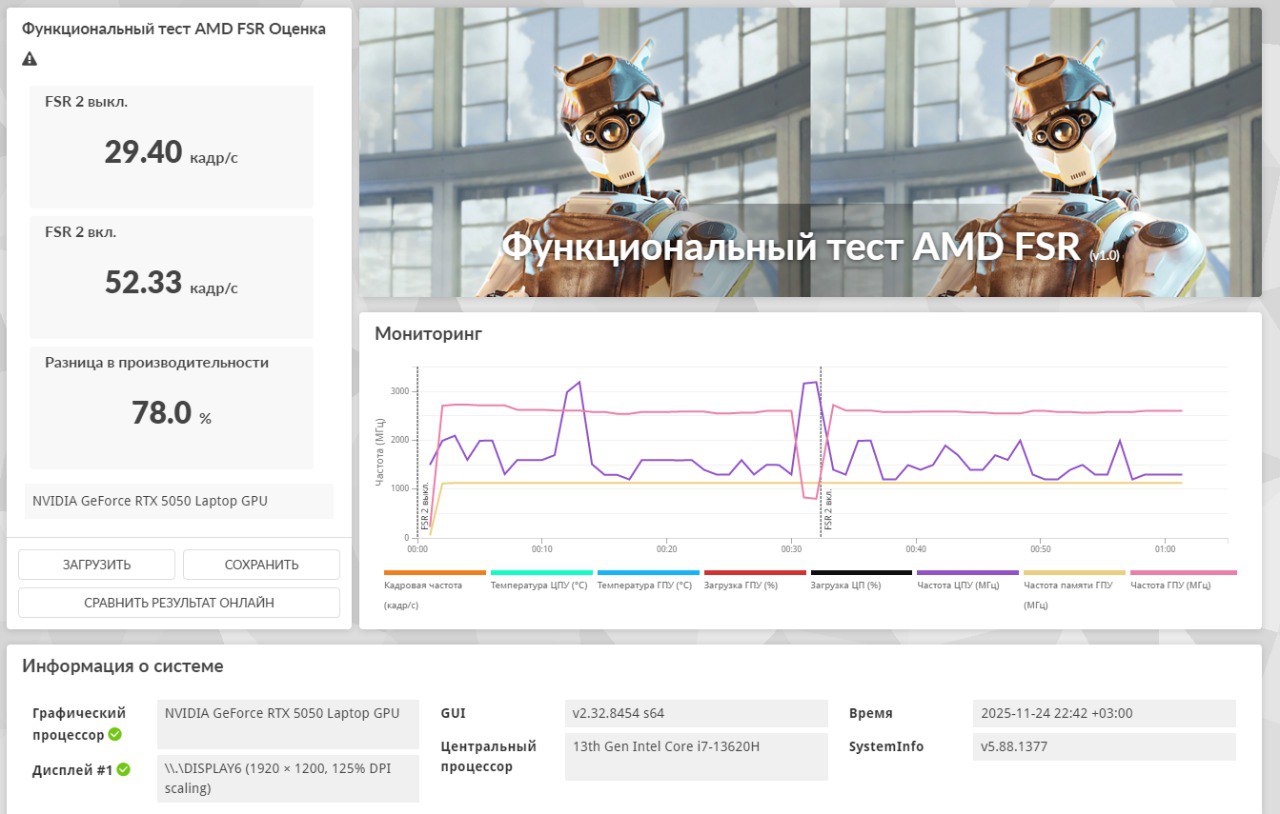Click the 00:30 label on the time axis
1280x814 pixels.
tap(791, 549)
